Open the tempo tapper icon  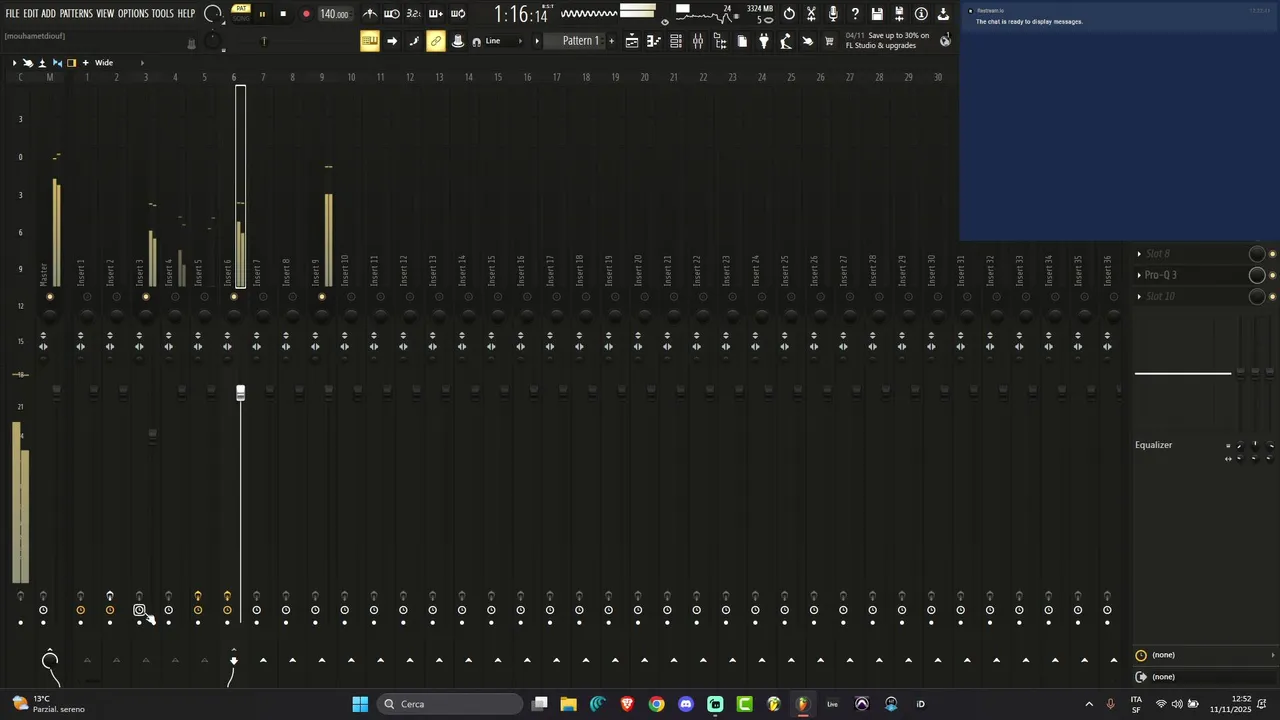coord(786,41)
